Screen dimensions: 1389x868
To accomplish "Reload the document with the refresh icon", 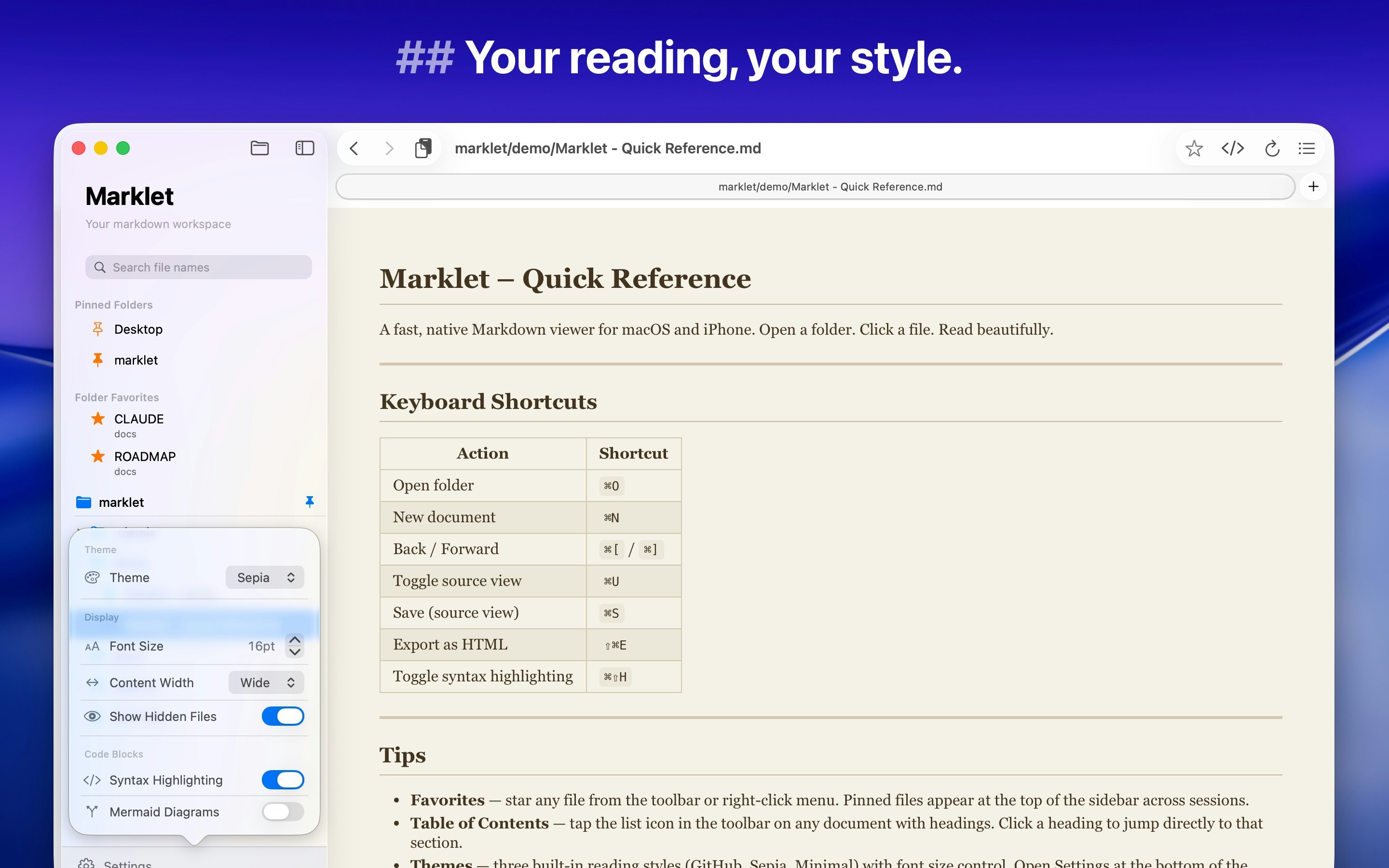I will pyautogui.click(x=1272, y=149).
